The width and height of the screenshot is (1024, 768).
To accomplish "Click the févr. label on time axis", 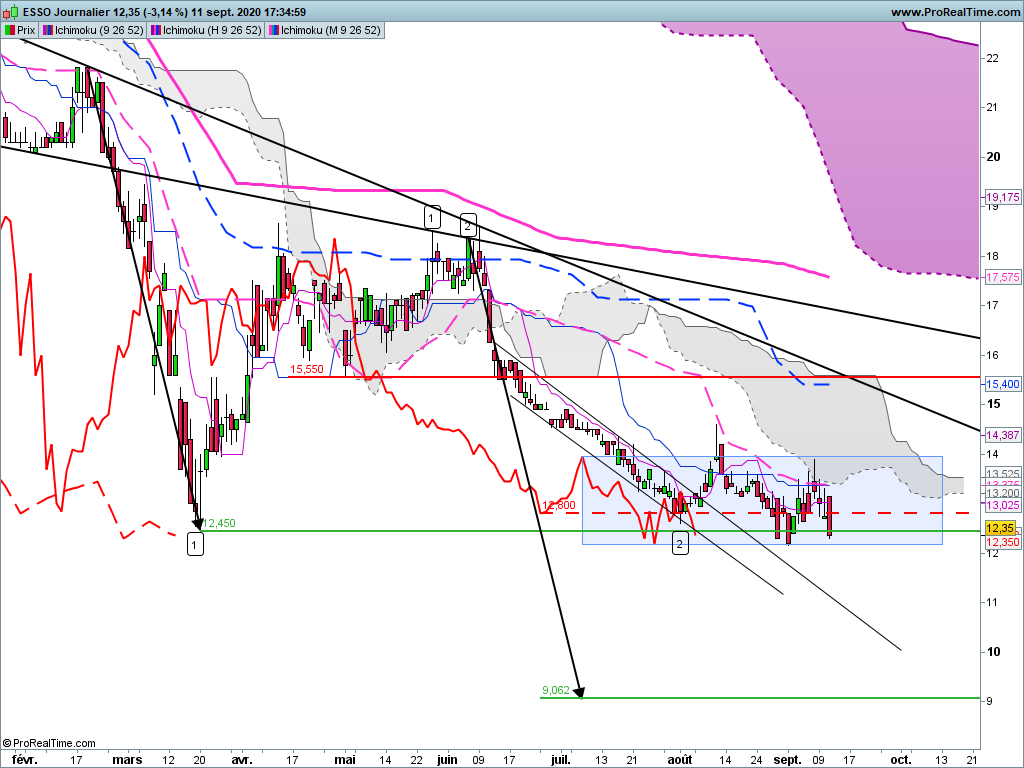I will [25, 760].
